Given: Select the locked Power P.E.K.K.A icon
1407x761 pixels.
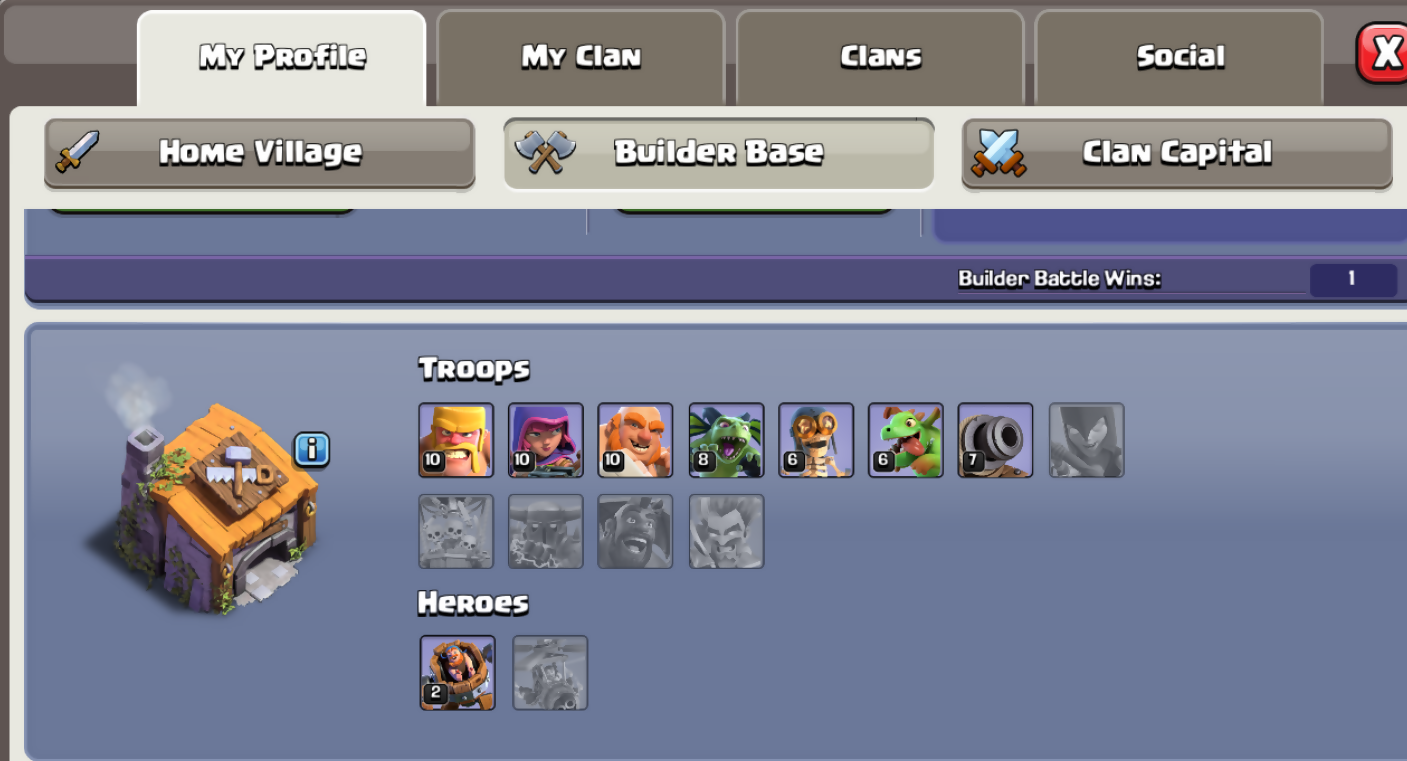Looking at the screenshot, I should [546, 531].
